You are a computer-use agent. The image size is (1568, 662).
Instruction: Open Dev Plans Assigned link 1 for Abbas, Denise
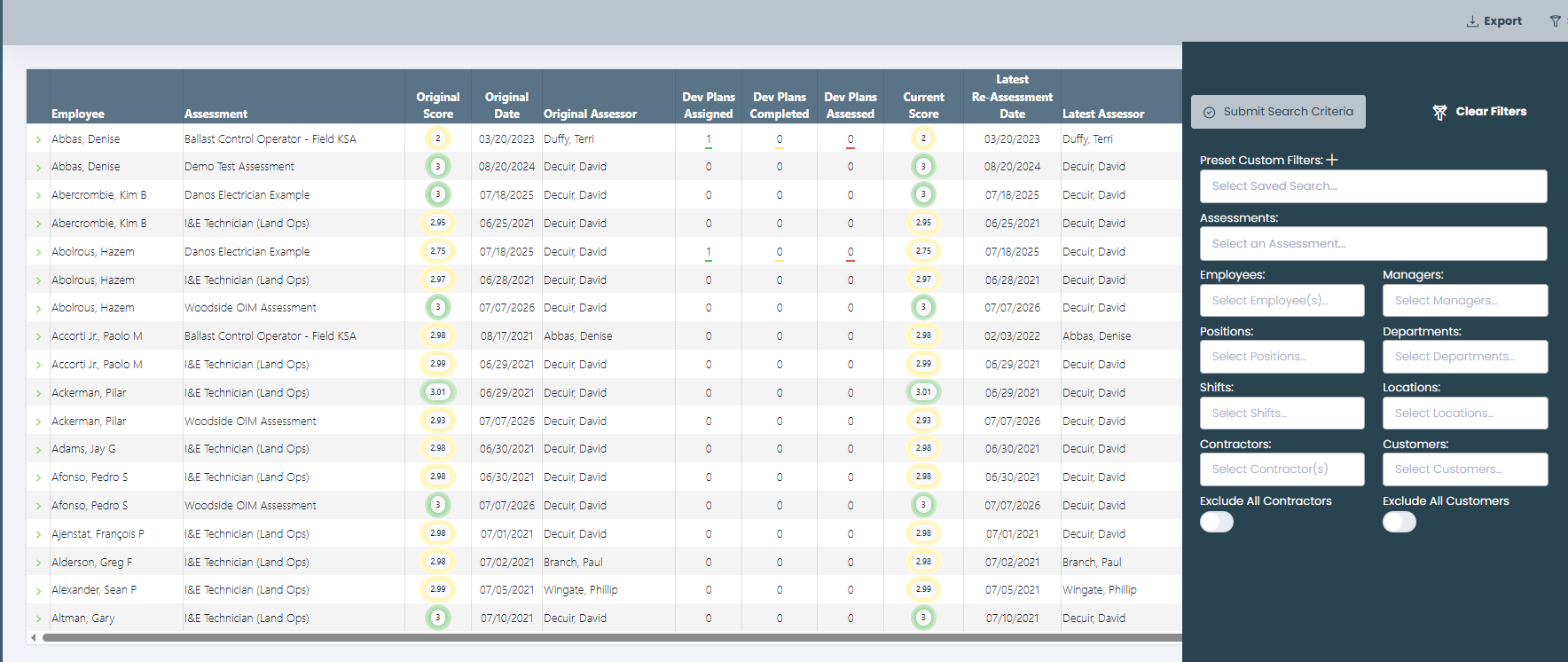(x=709, y=139)
